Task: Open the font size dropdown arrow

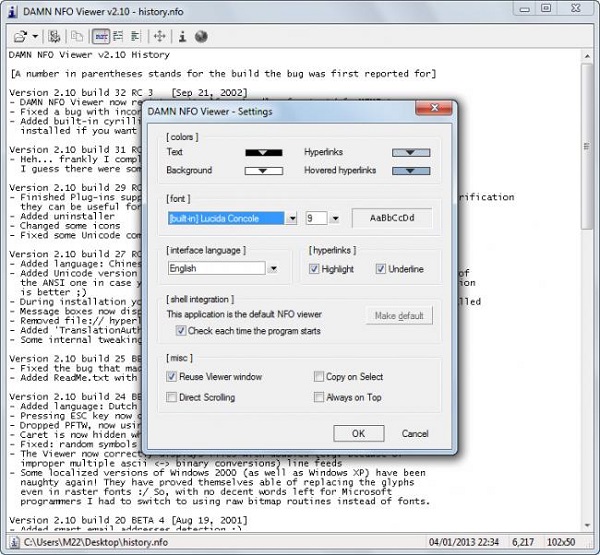Action: (x=335, y=219)
